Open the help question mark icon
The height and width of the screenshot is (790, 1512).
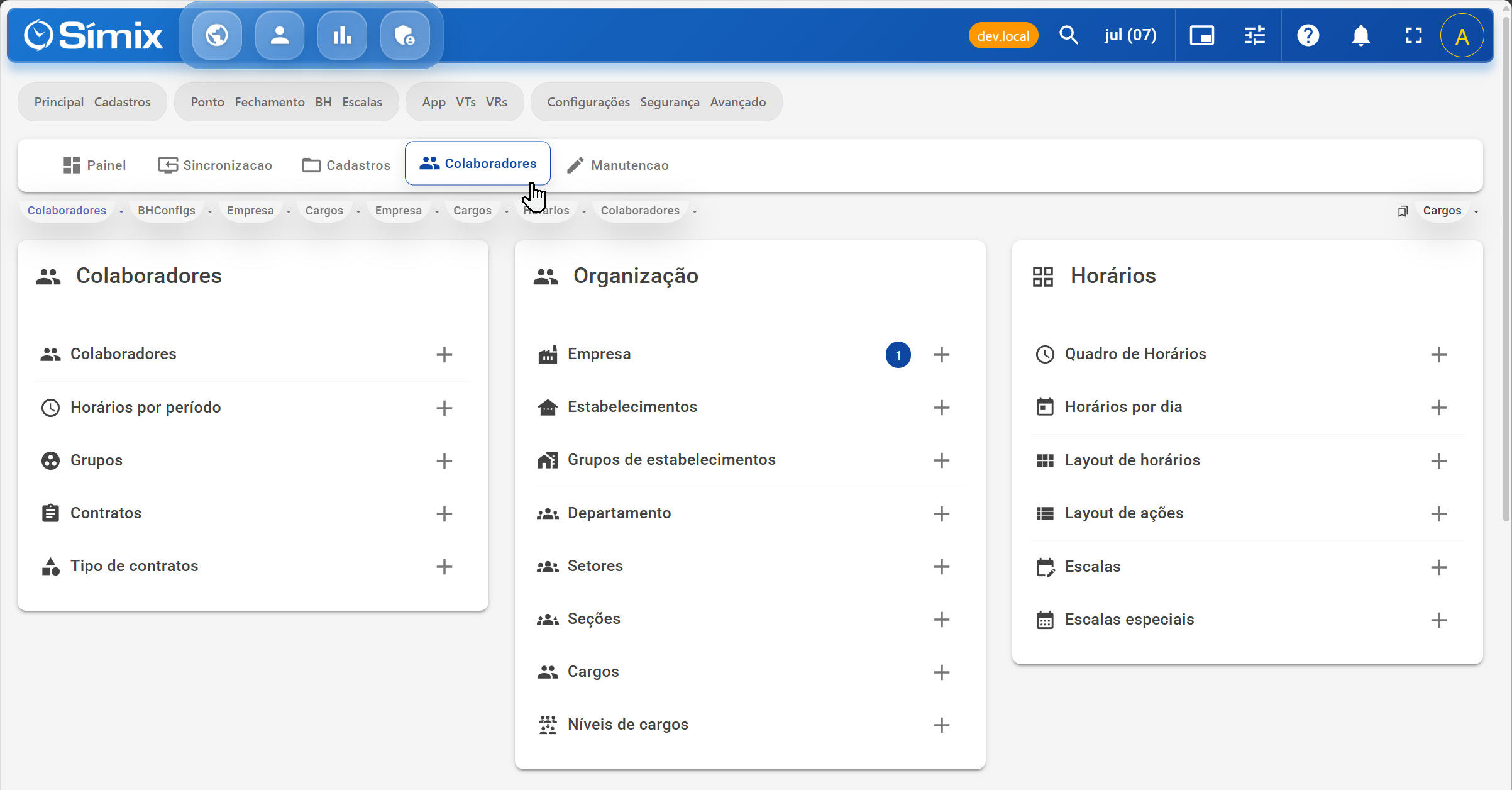click(x=1308, y=35)
